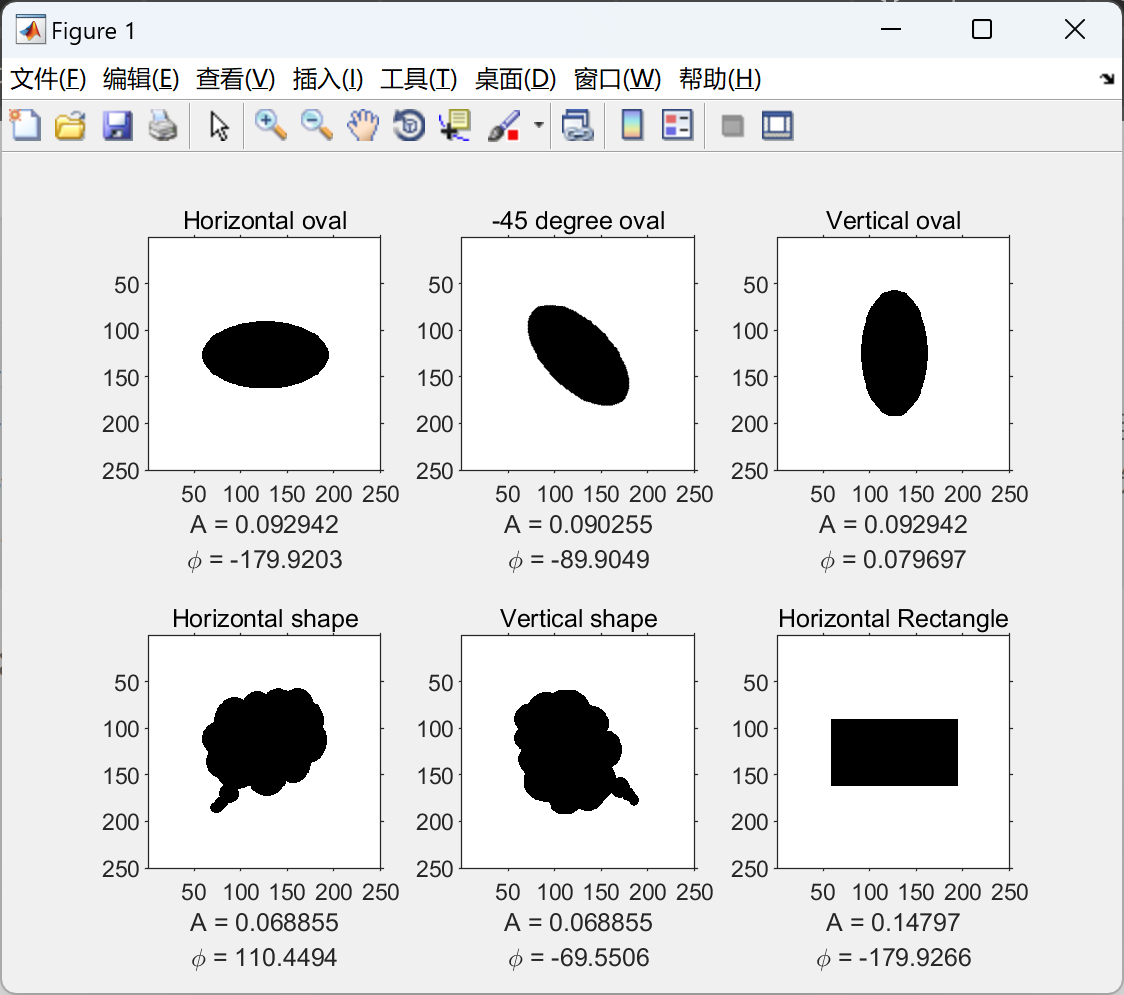Activate the Zoom In magnifier tool
The image size is (1124, 995).
[x=271, y=125]
